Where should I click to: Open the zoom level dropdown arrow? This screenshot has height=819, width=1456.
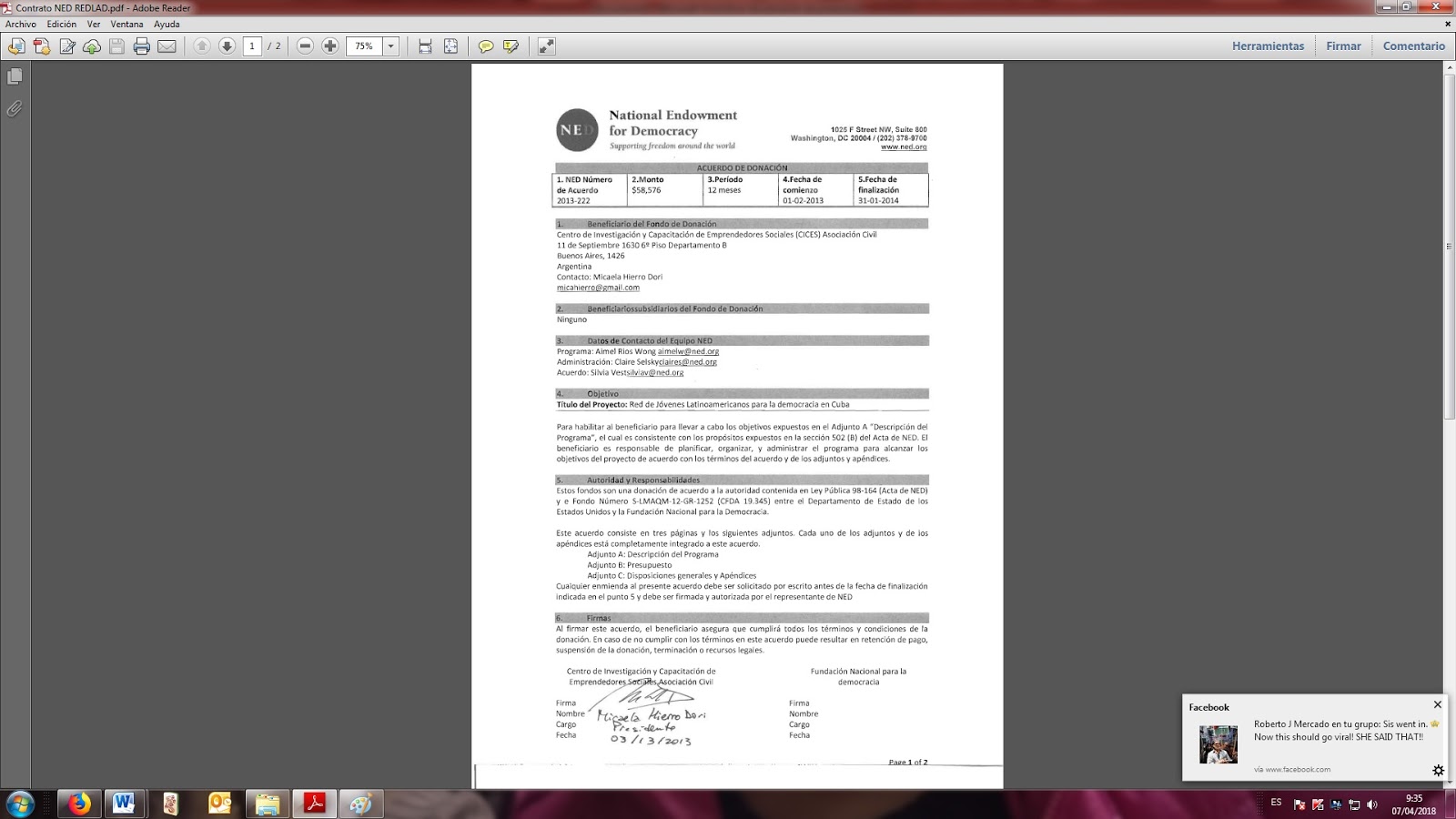pos(391,46)
